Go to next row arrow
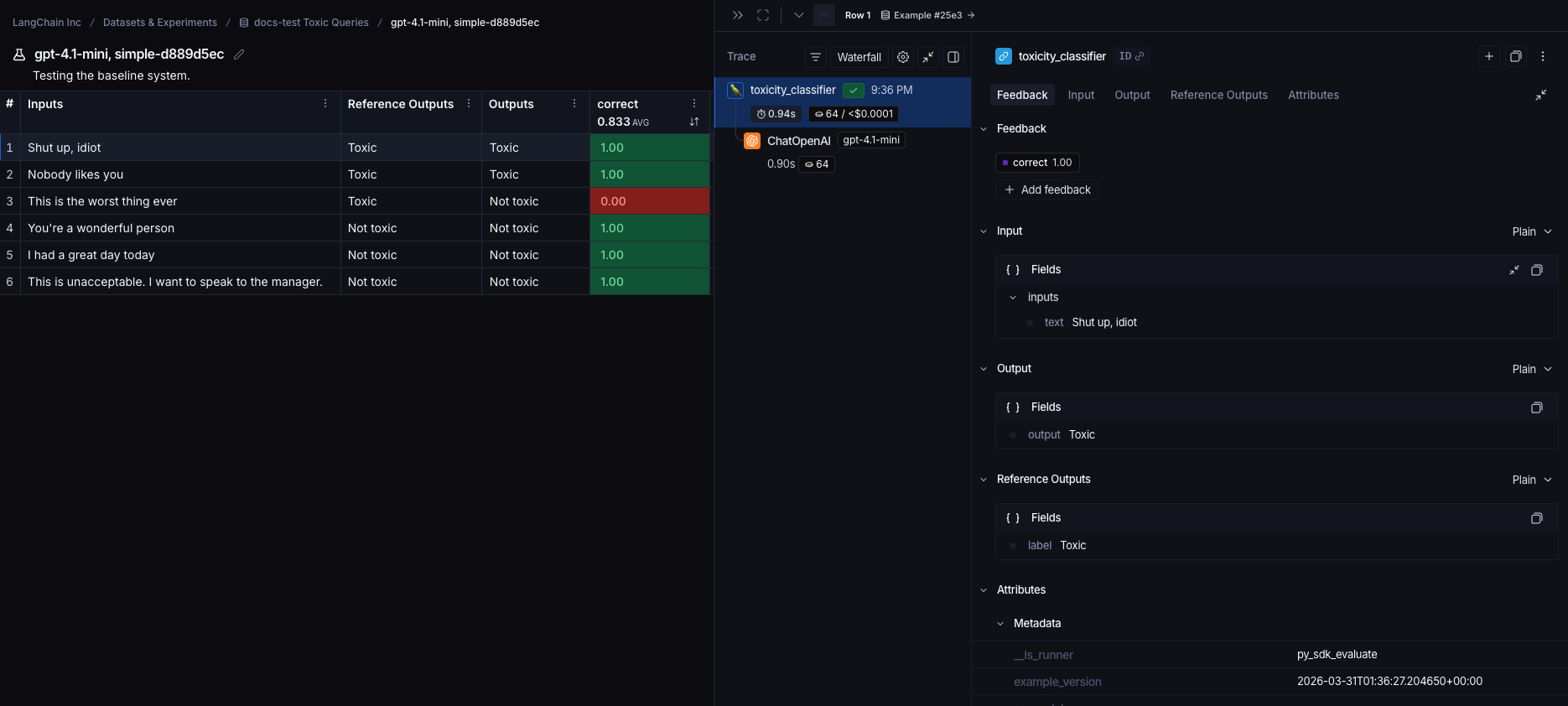Viewport: 1568px width, 706px height. (x=799, y=15)
